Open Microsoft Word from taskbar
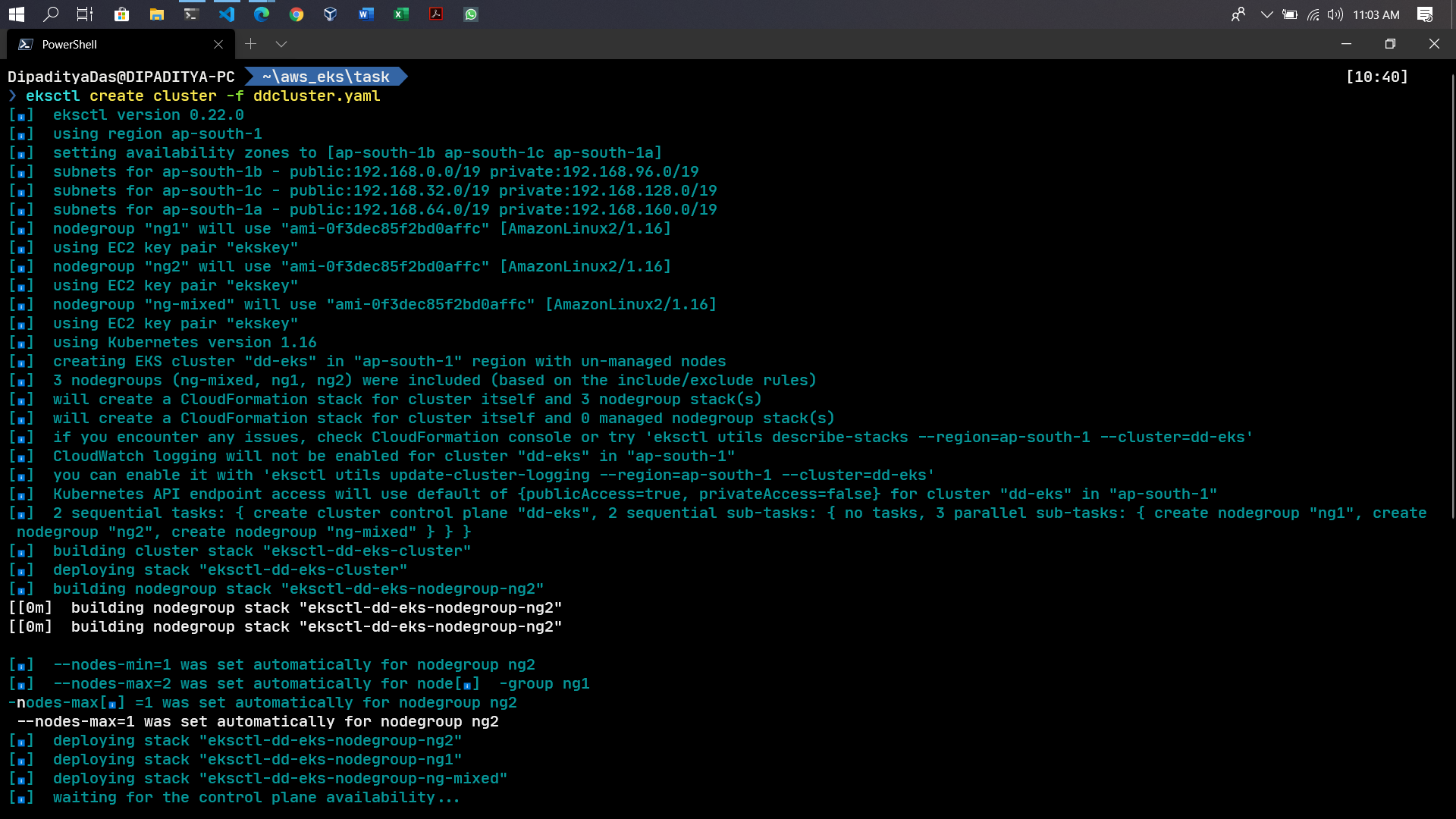 366,14
